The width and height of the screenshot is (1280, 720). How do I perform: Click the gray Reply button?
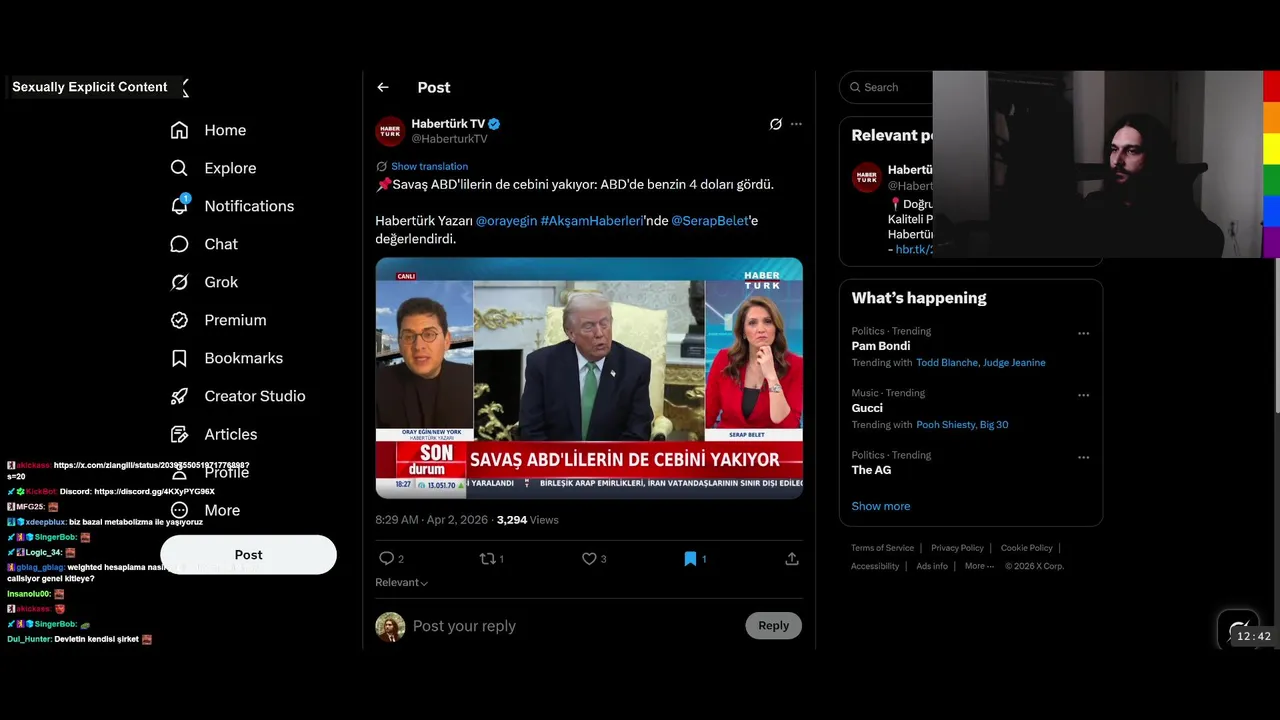pos(773,626)
